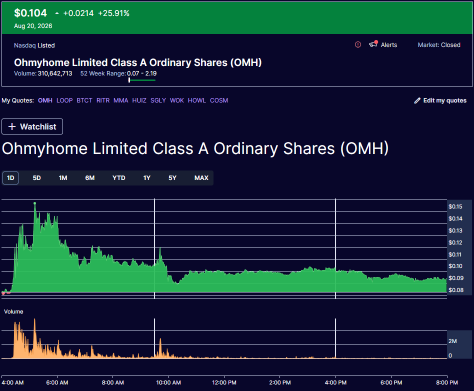Click the 10:00 AM time axis label
The height and width of the screenshot is (391, 474).
[x=168, y=383]
